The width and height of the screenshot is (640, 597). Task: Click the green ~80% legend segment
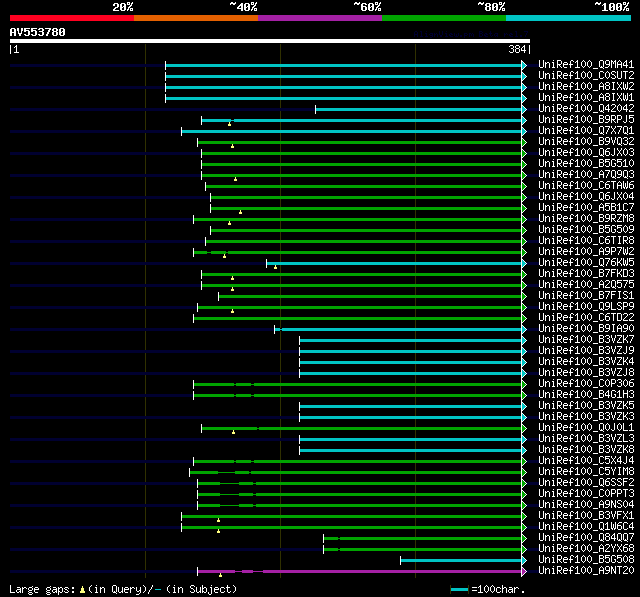[444, 18]
